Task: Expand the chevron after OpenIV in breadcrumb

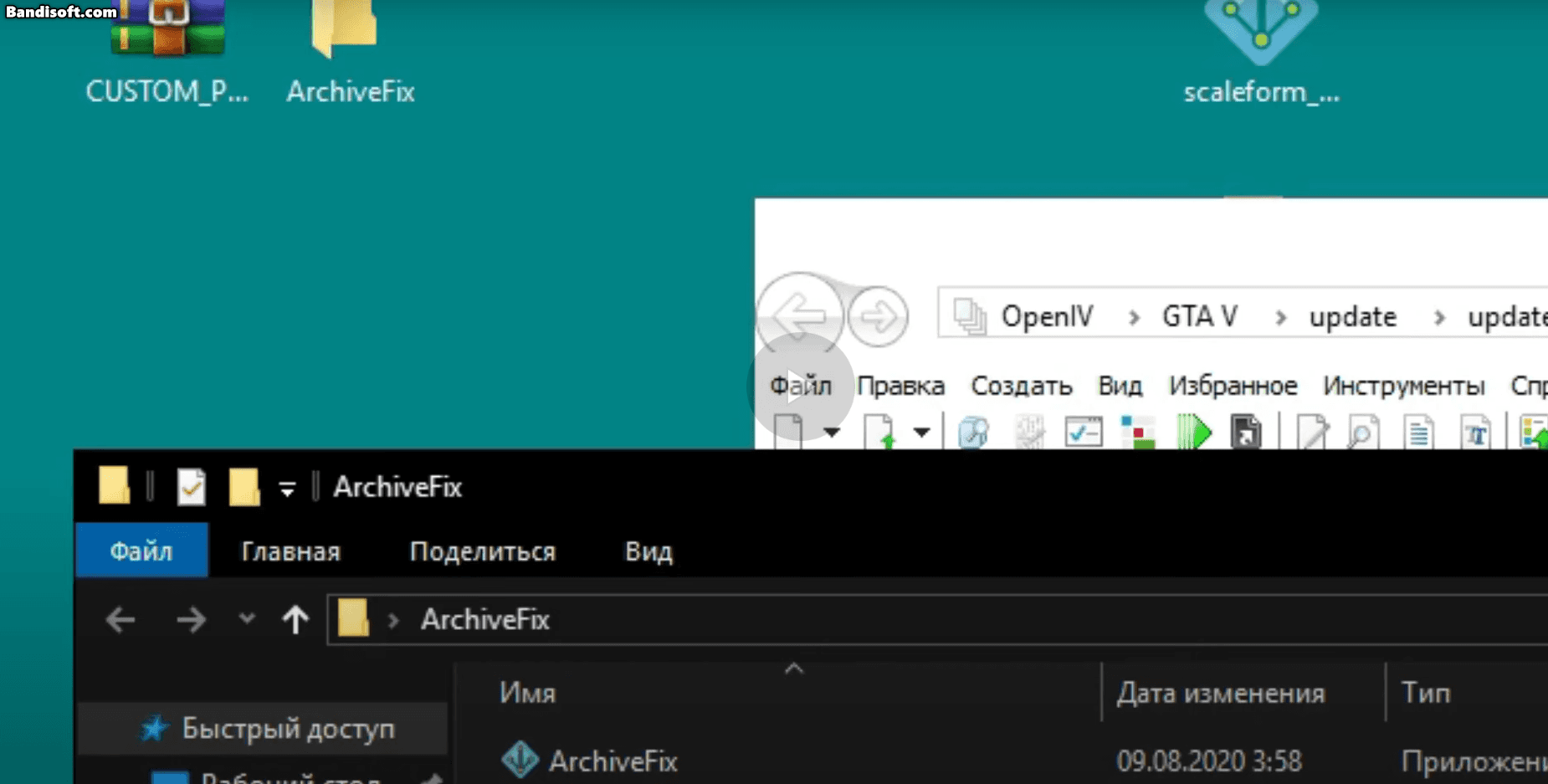Action: click(1134, 317)
